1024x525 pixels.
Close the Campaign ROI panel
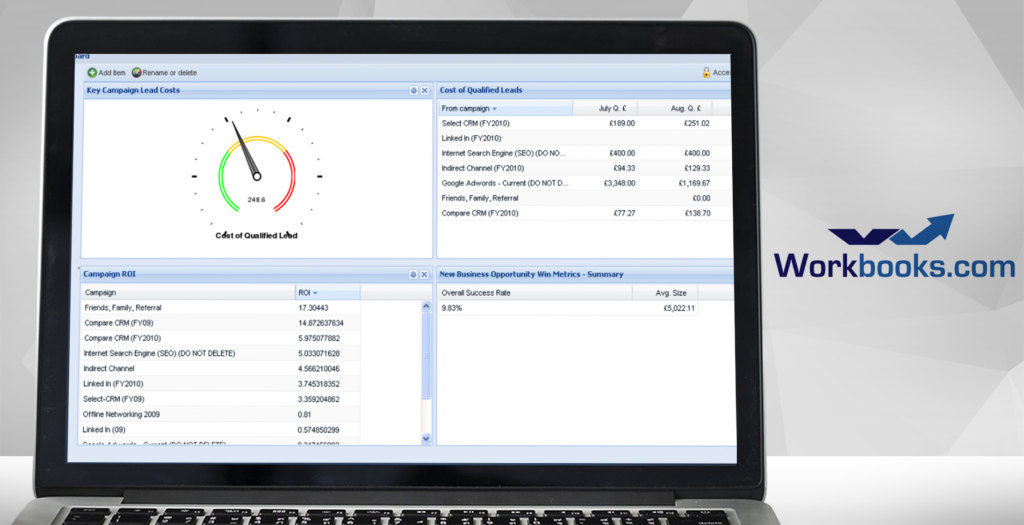point(424,275)
